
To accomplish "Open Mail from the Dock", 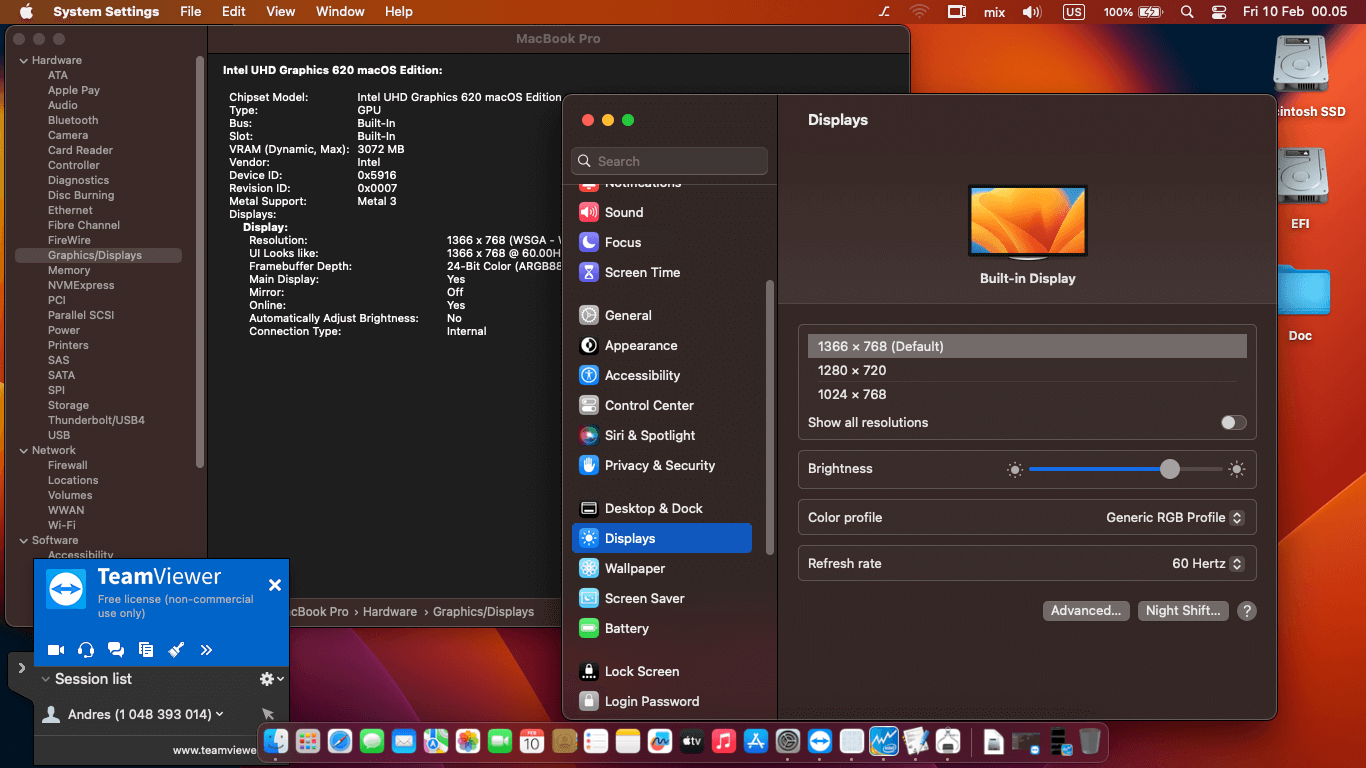I will click(404, 741).
